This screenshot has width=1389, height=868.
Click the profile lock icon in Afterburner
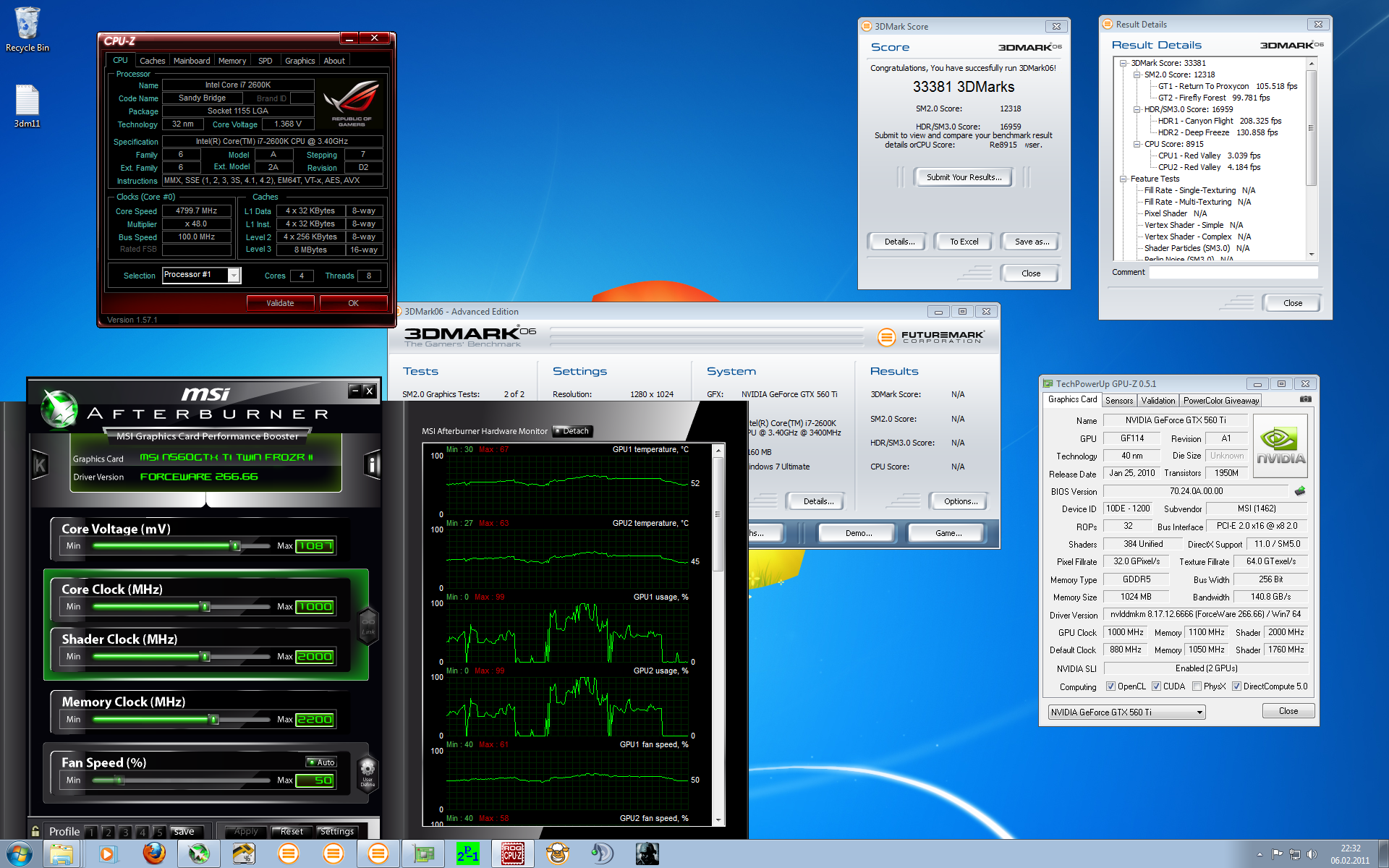pyautogui.click(x=35, y=831)
